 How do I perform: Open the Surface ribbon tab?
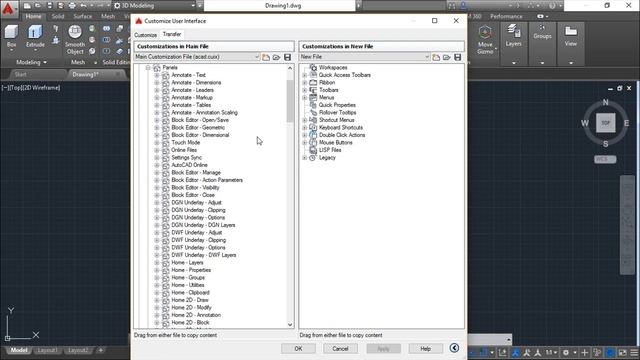coord(82,16)
